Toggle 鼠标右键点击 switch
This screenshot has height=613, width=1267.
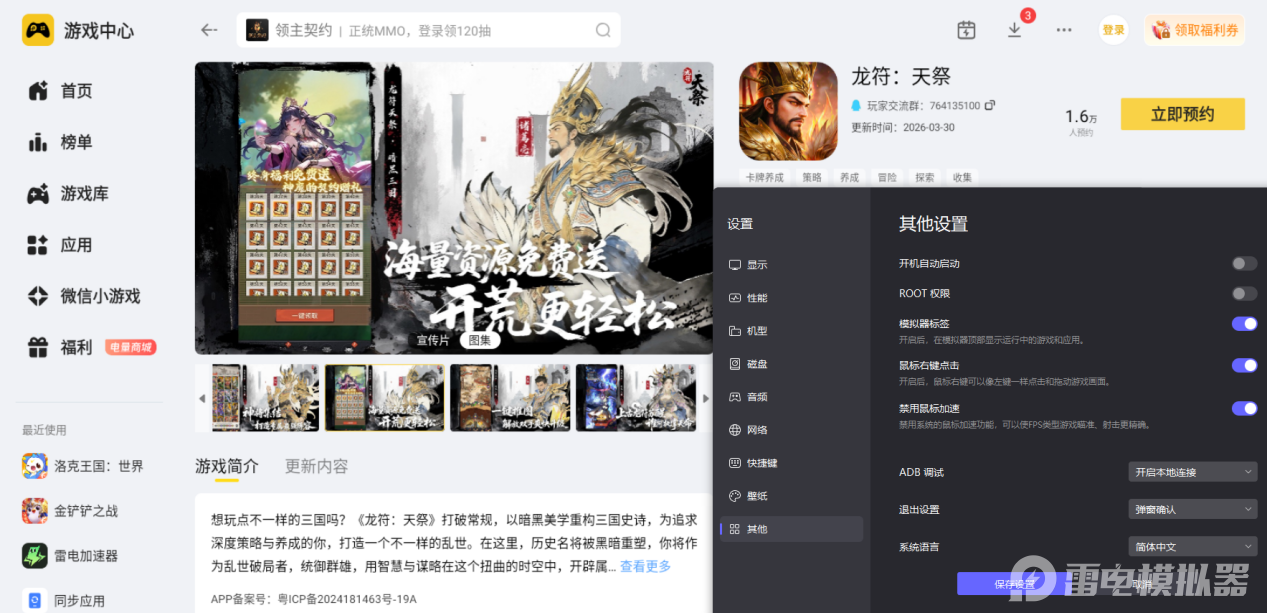(1244, 365)
